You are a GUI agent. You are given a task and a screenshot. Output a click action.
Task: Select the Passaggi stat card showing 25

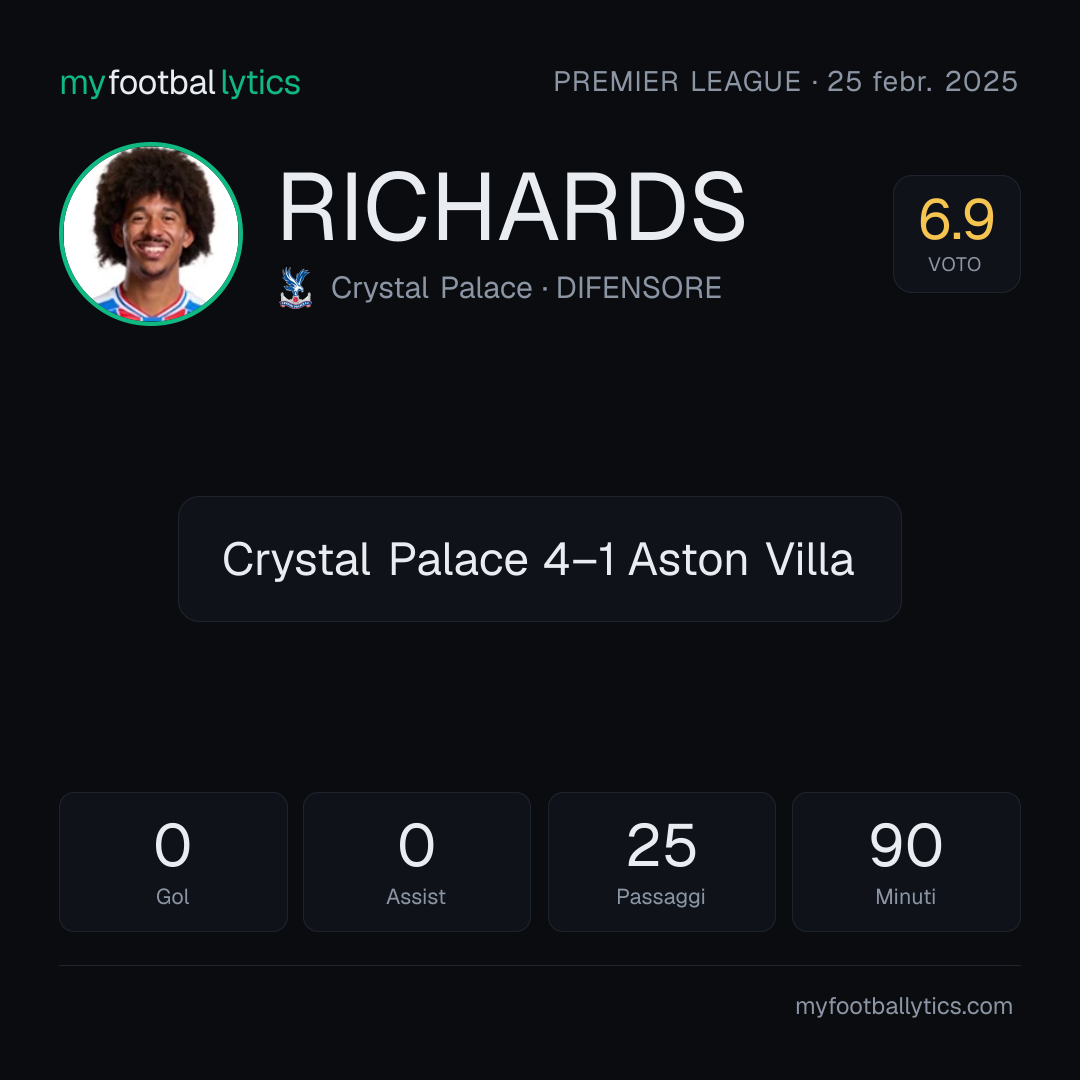pos(662,862)
